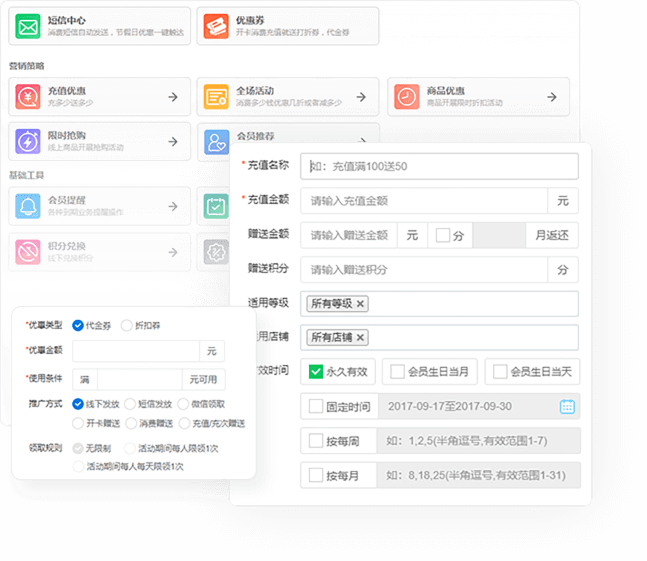Enable the 按每周 checkbox
The height and width of the screenshot is (561, 647).
point(316,441)
